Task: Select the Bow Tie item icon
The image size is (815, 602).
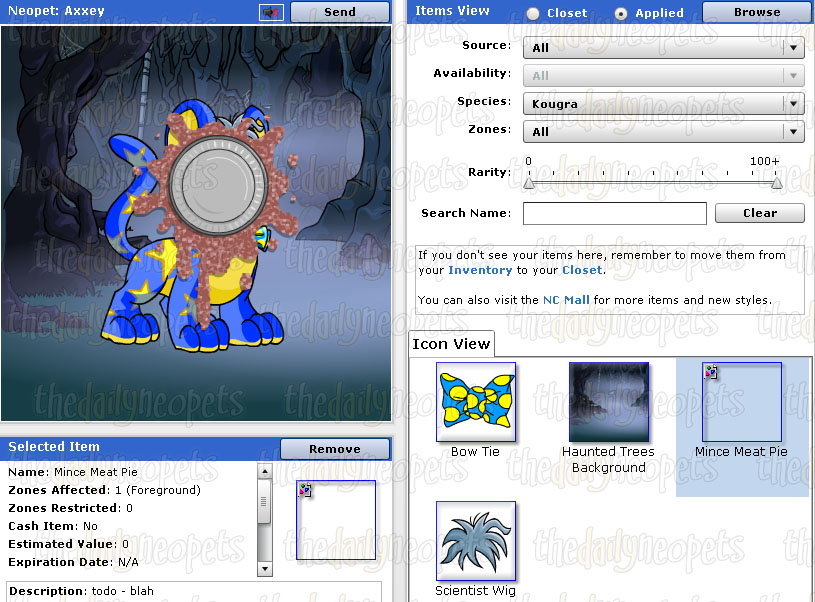Action: click(476, 402)
